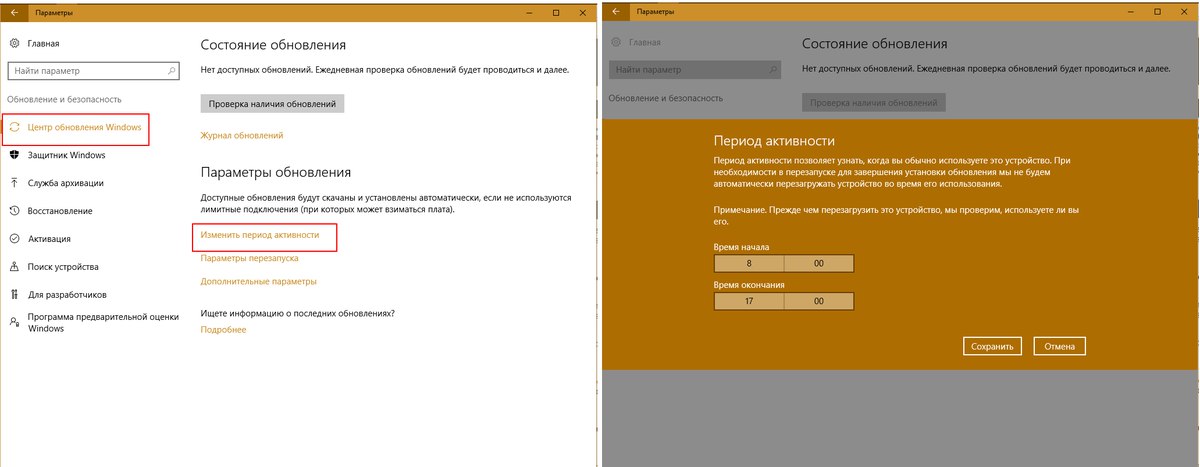Click back arrow in left Settings window

click(14, 12)
